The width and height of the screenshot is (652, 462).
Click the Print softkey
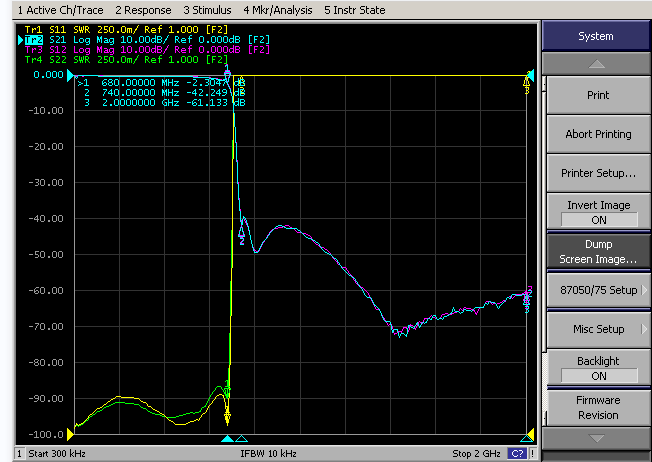(x=598, y=95)
